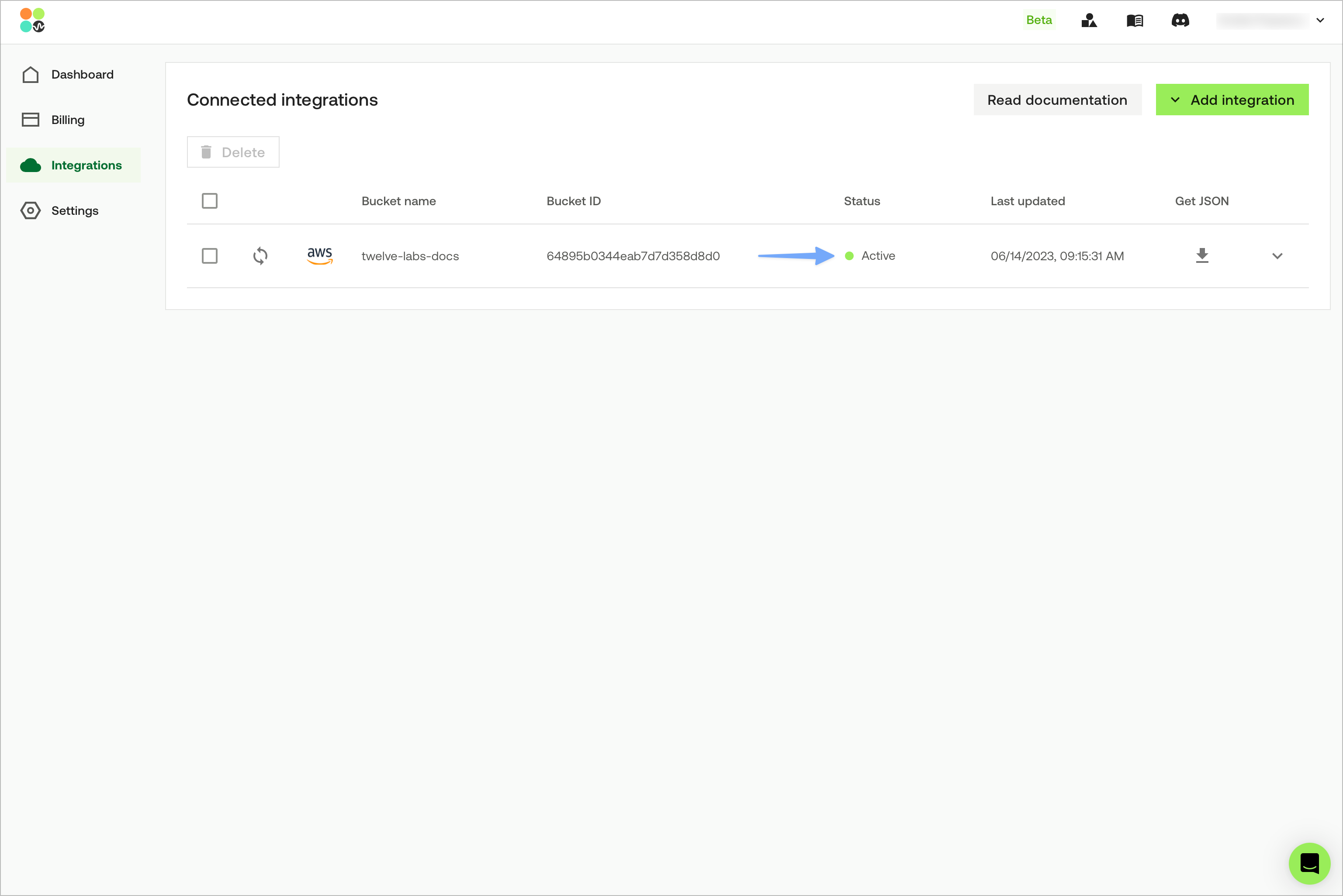Check the select-all checkbox in table header
1343x896 pixels.
point(210,200)
